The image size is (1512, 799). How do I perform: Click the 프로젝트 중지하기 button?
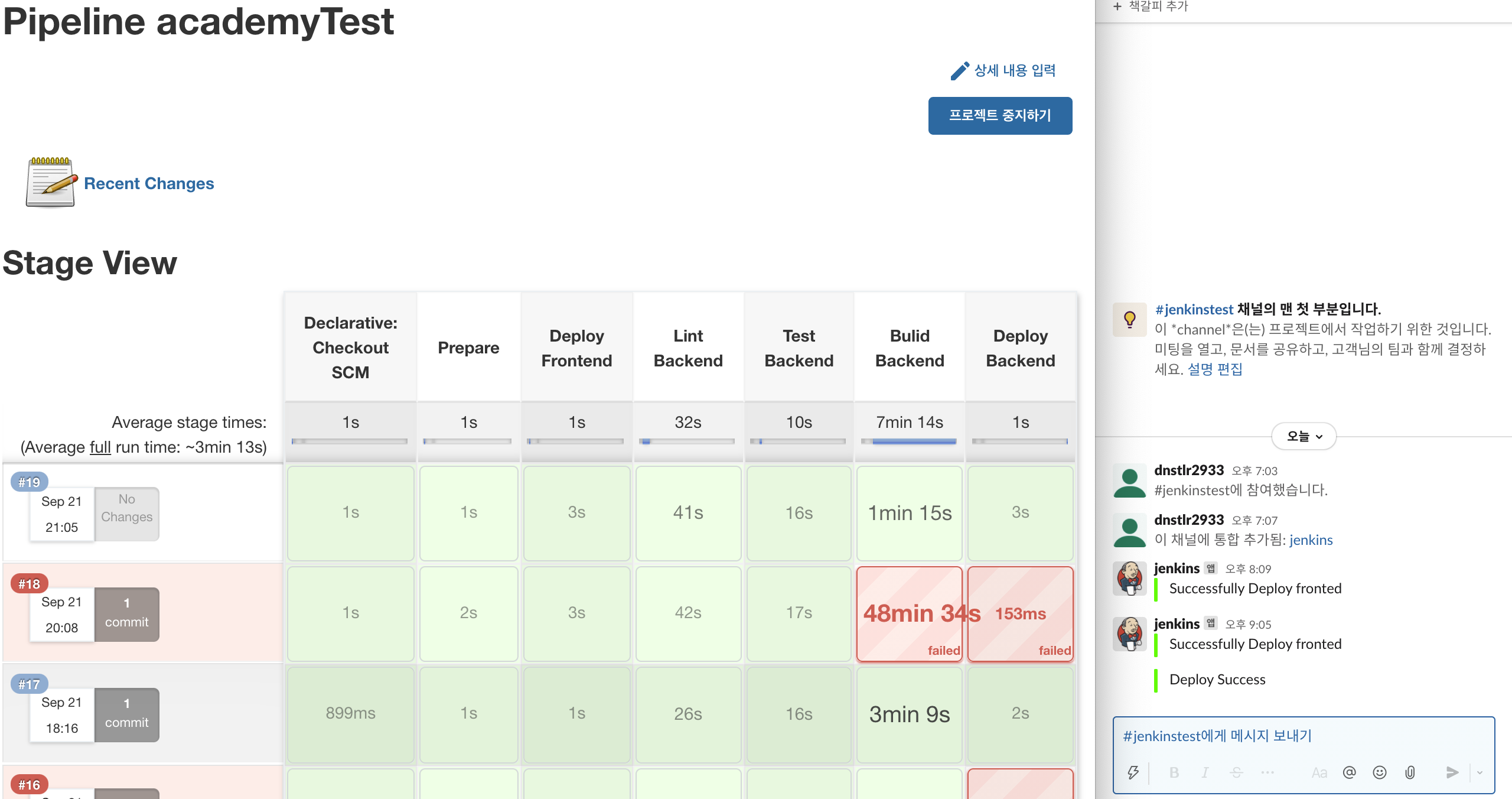(1000, 115)
